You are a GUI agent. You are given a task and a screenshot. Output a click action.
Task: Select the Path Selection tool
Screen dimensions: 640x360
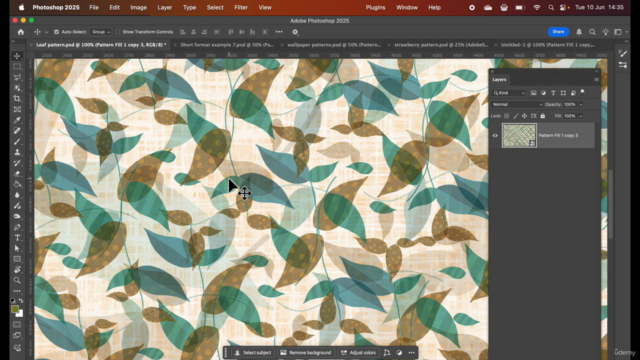coord(17,248)
